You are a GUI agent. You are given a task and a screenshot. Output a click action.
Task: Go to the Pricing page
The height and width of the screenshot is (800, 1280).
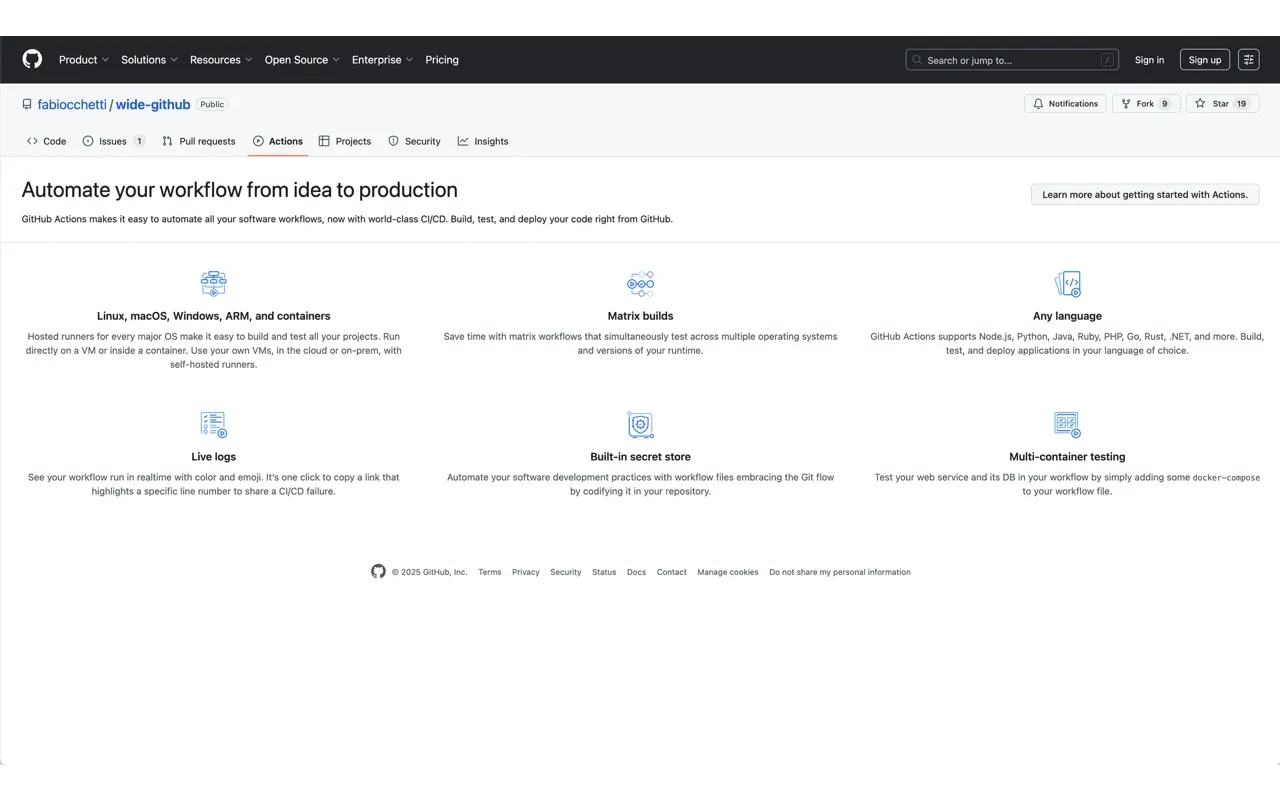point(442,60)
